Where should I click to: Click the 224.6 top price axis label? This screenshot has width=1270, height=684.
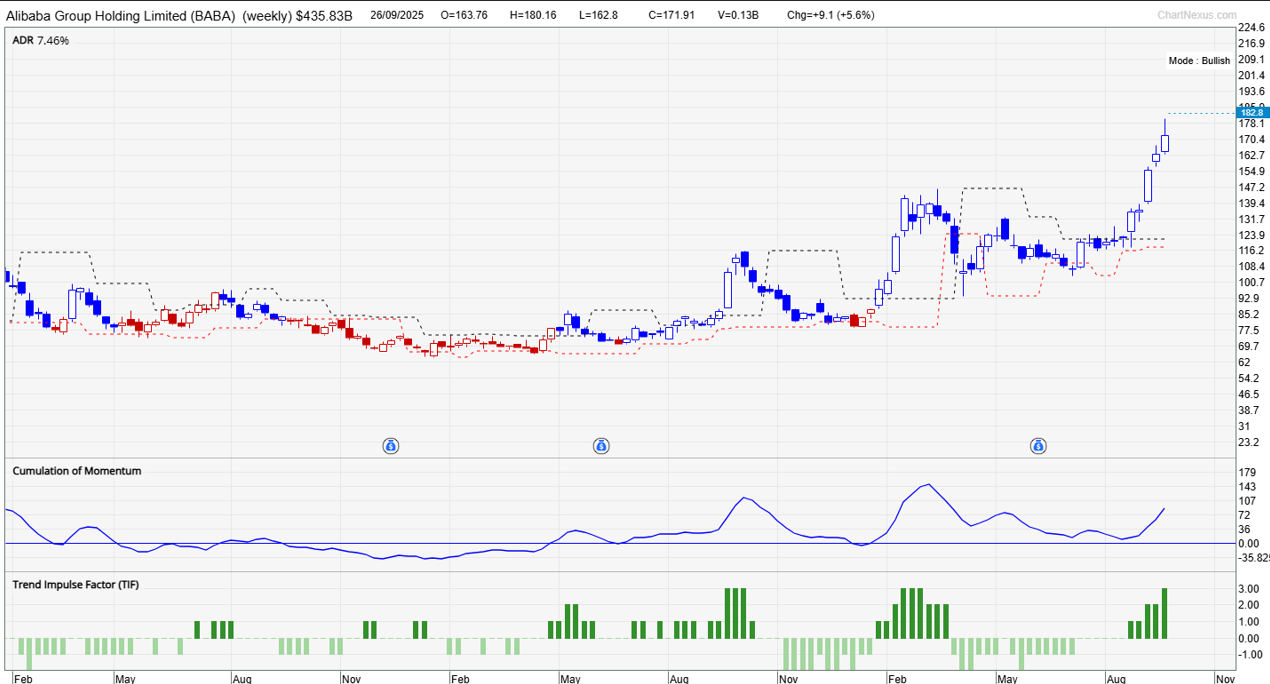[1251, 28]
